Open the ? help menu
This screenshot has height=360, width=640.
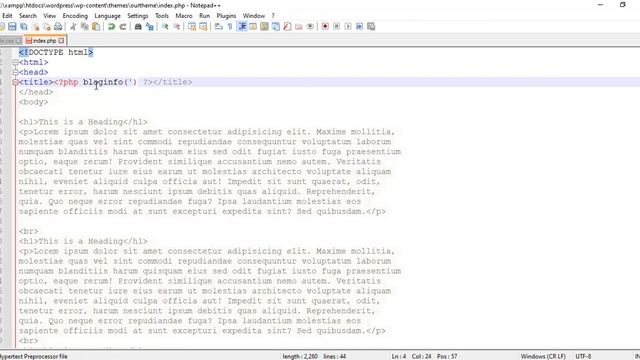(273, 16)
